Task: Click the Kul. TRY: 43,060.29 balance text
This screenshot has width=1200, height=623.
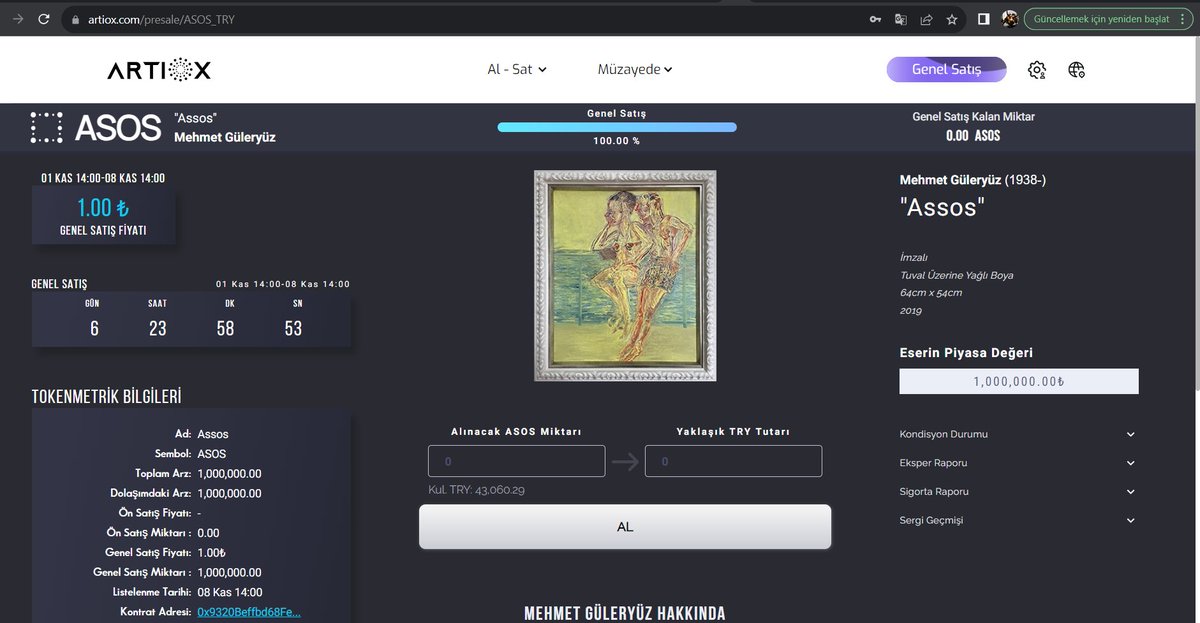Action: 477,490
